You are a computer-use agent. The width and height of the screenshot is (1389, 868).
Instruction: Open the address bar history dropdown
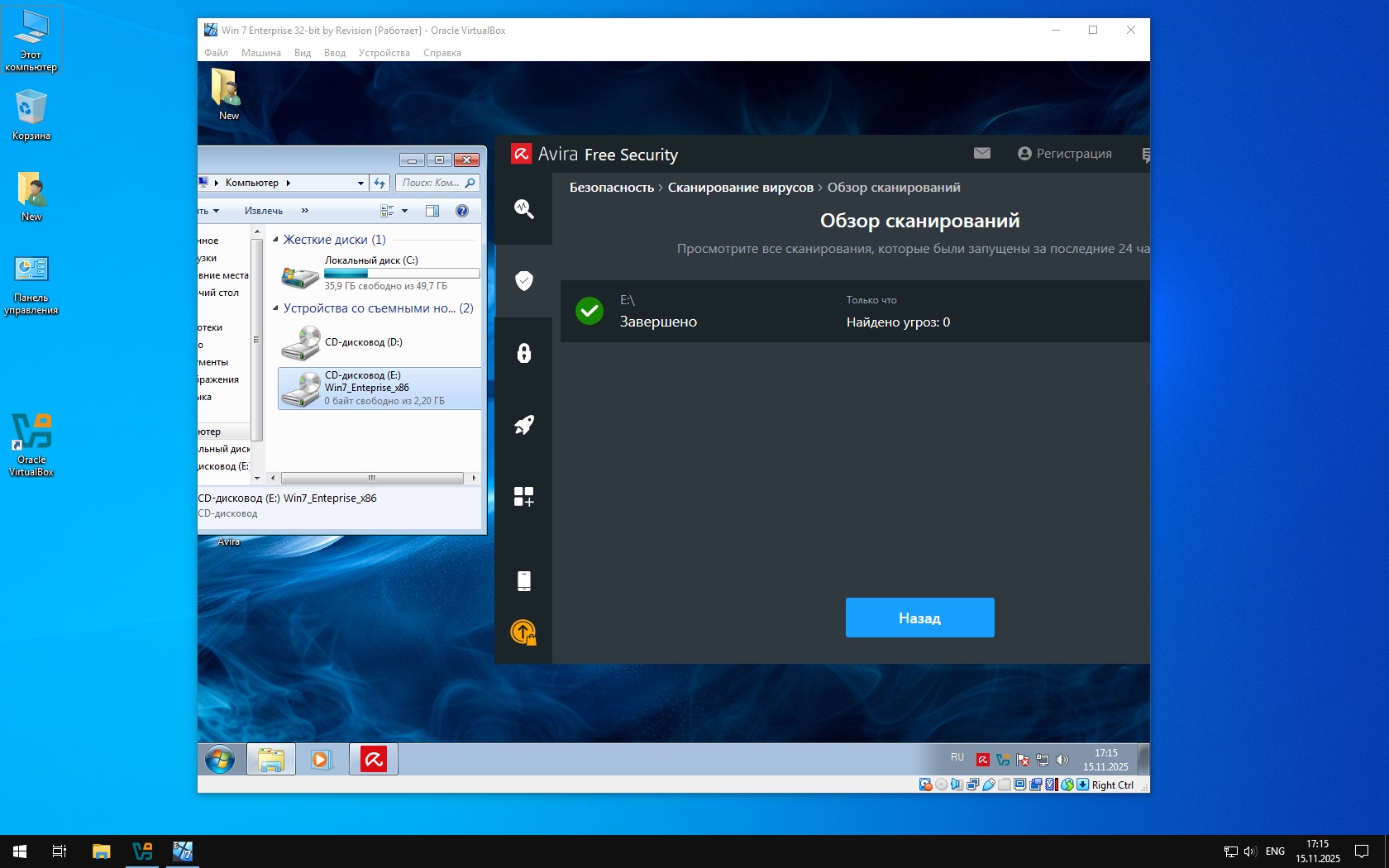tap(360, 183)
